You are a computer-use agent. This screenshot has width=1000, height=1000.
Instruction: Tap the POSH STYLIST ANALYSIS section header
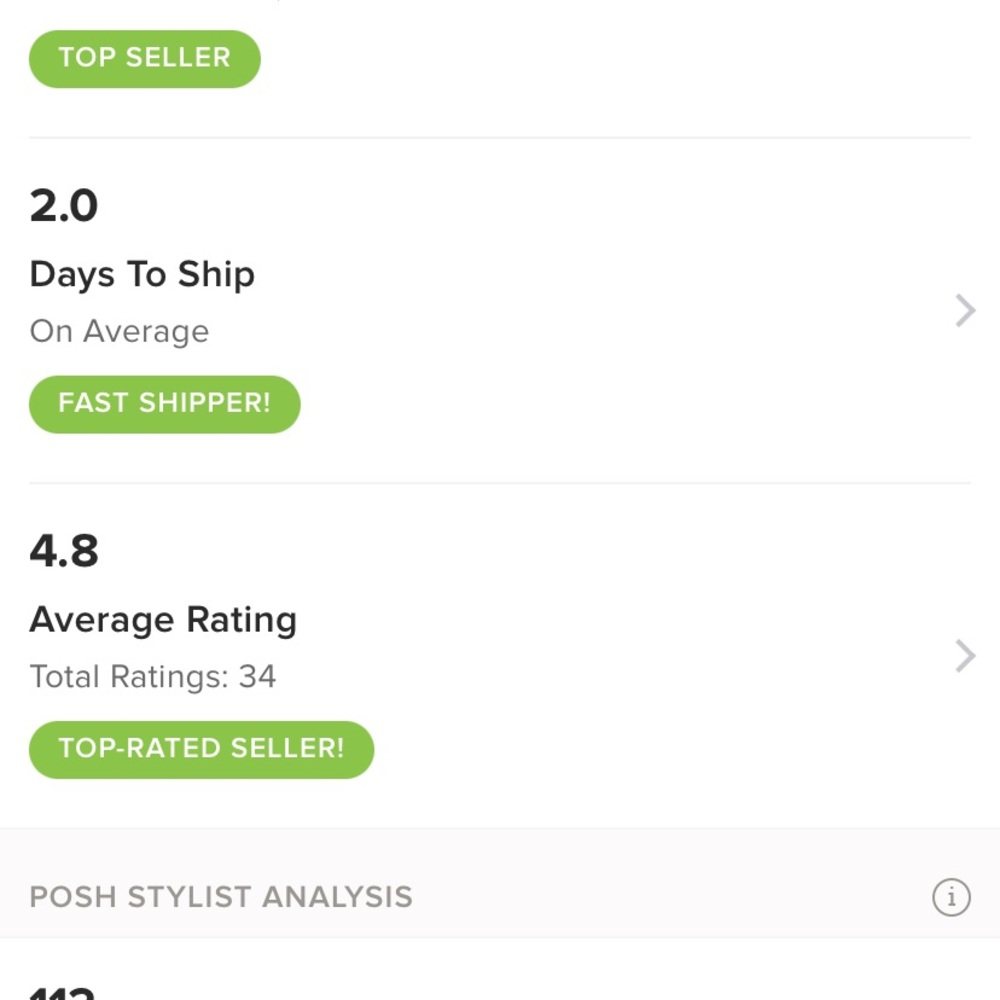coord(221,897)
